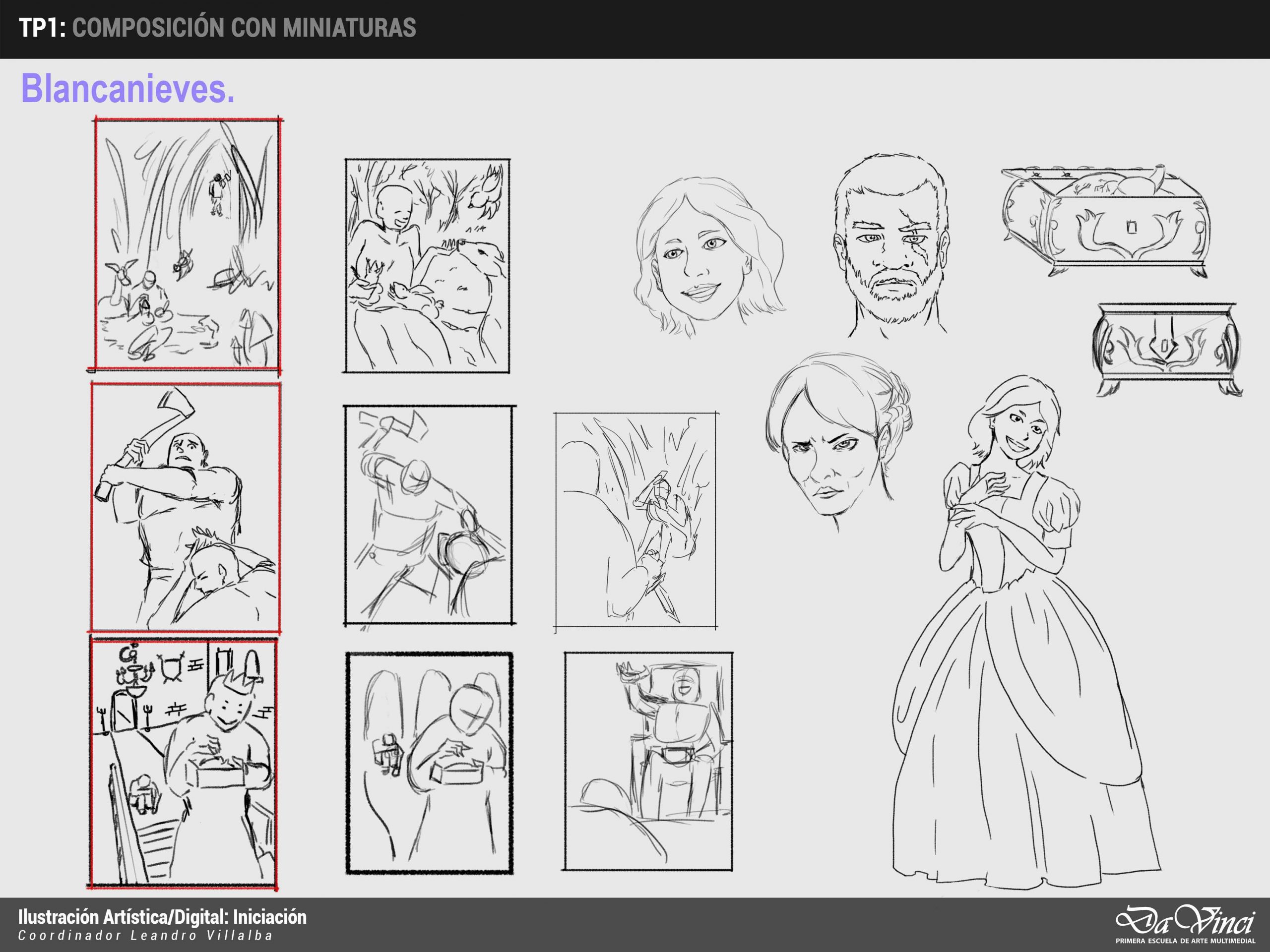Select the throne room sketch thumbnail
The width and height of the screenshot is (1270, 952).
click(648, 762)
